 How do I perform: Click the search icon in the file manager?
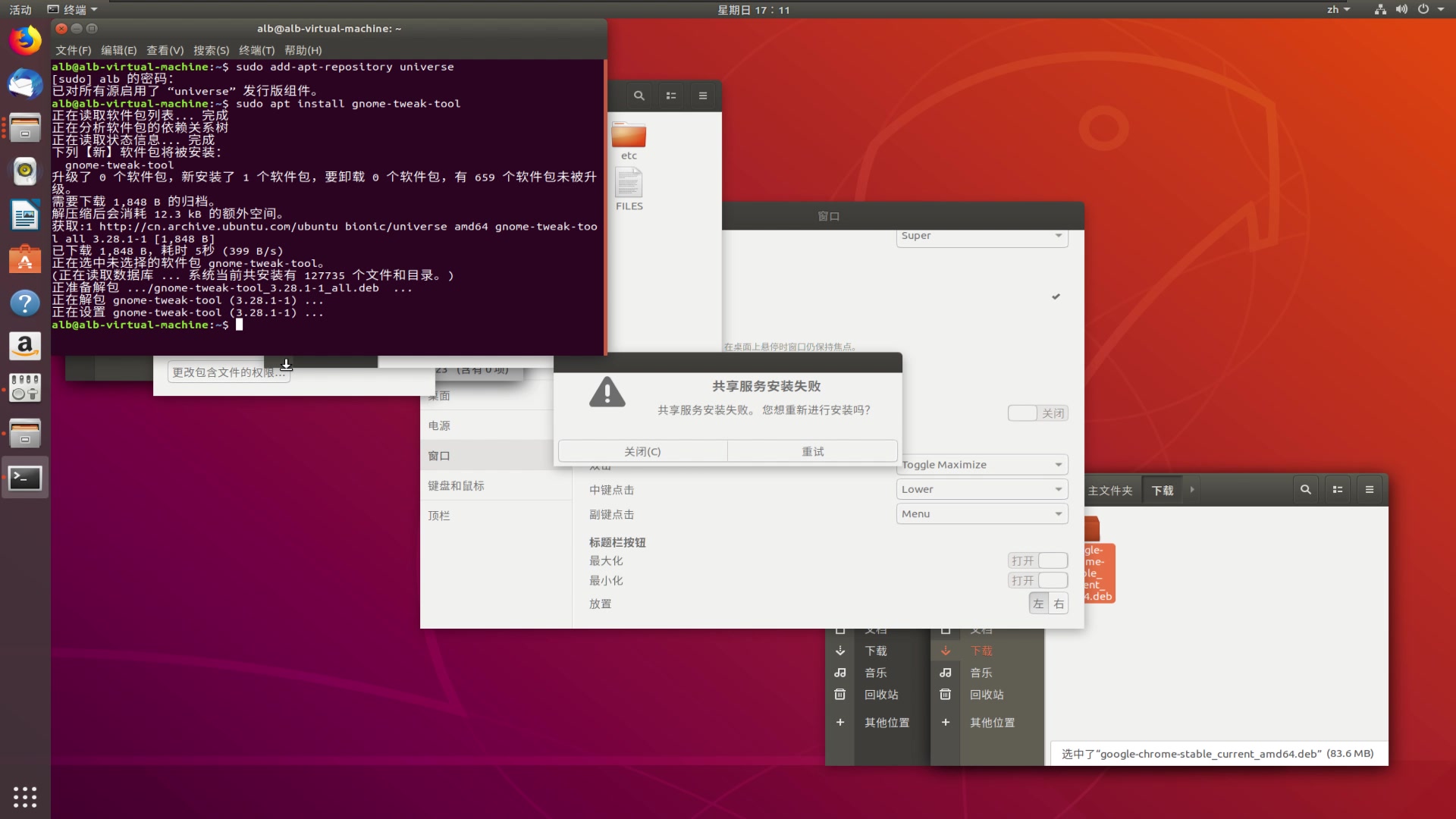(x=639, y=95)
